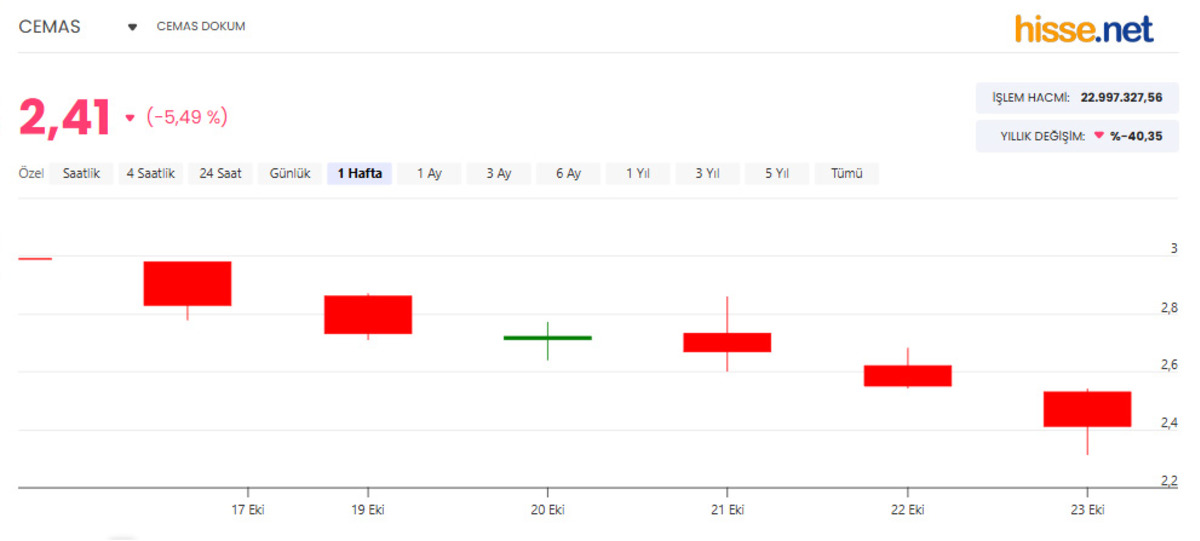Choose the 1 Ay range
1200x541 pixels.
[429, 173]
